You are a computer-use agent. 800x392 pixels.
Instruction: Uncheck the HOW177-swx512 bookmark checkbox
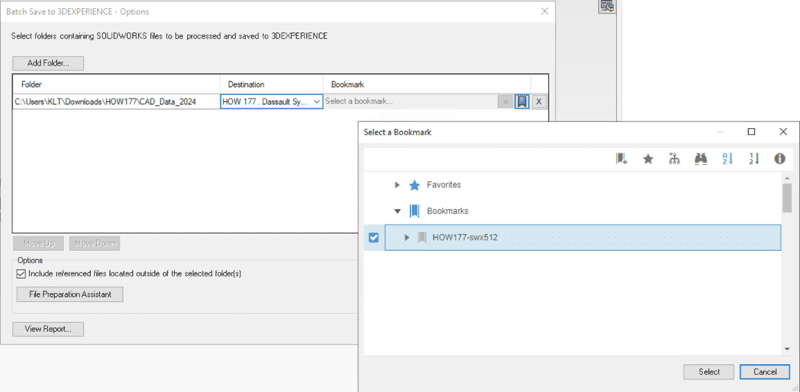click(373, 237)
